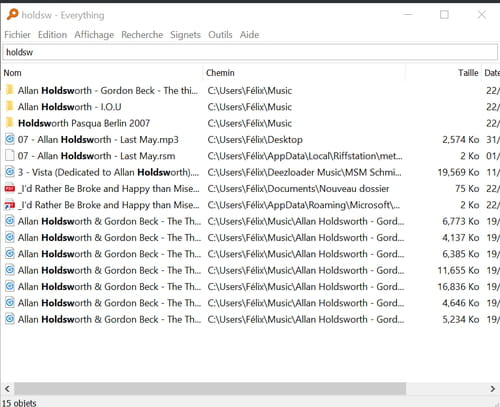Click the audio icon in the 16,836 Ko row
The height and width of the screenshot is (407, 500).
10,286
